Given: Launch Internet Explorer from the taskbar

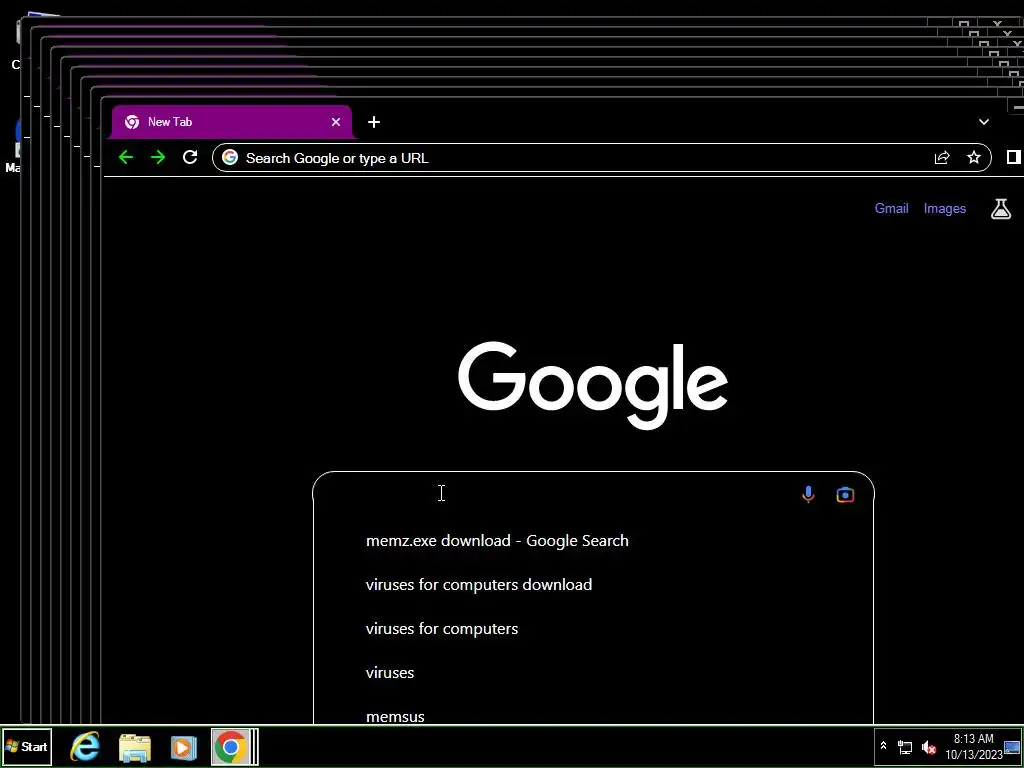Looking at the screenshot, I should [85, 746].
